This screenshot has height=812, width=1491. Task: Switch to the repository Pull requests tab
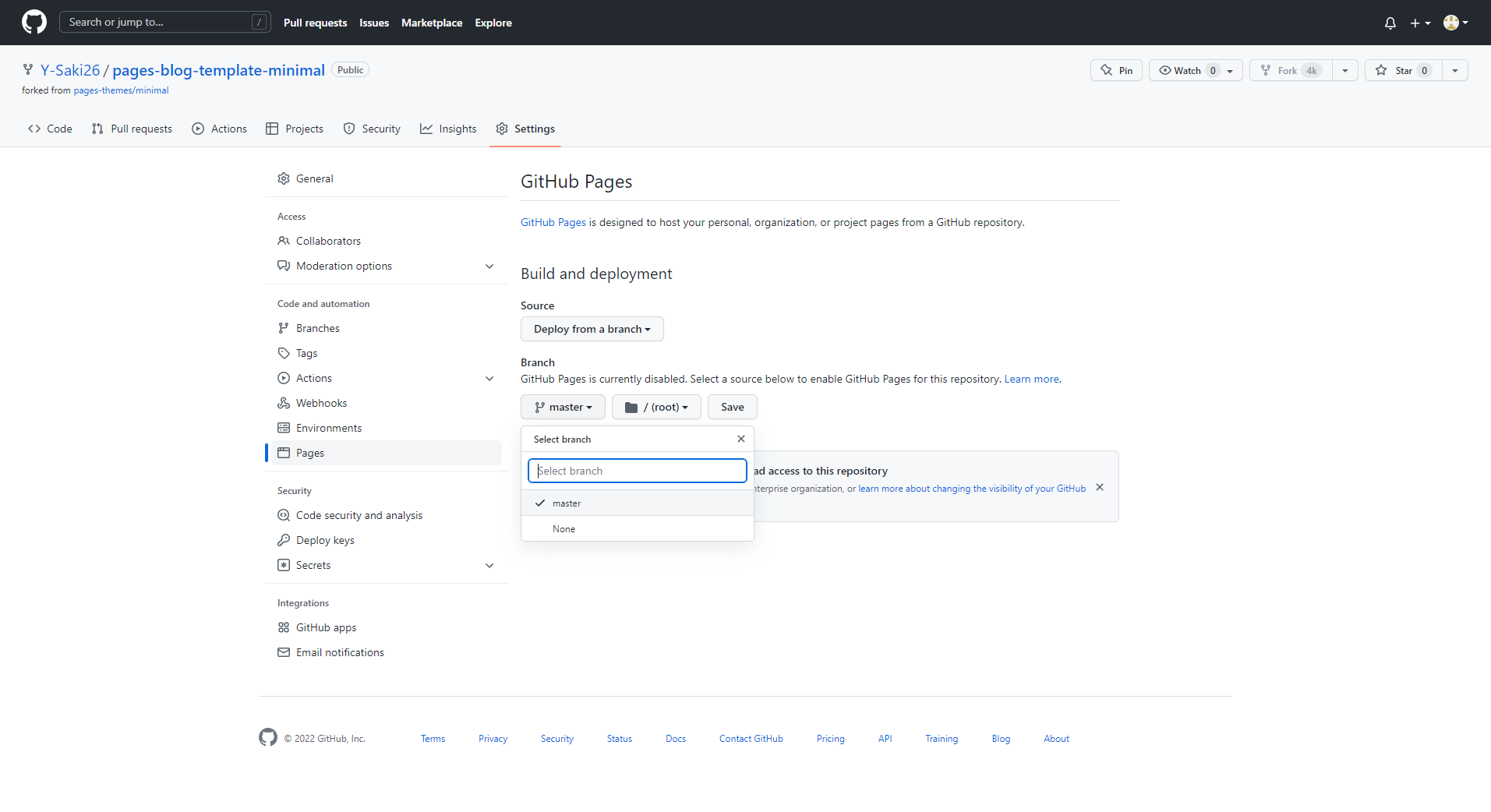click(132, 129)
